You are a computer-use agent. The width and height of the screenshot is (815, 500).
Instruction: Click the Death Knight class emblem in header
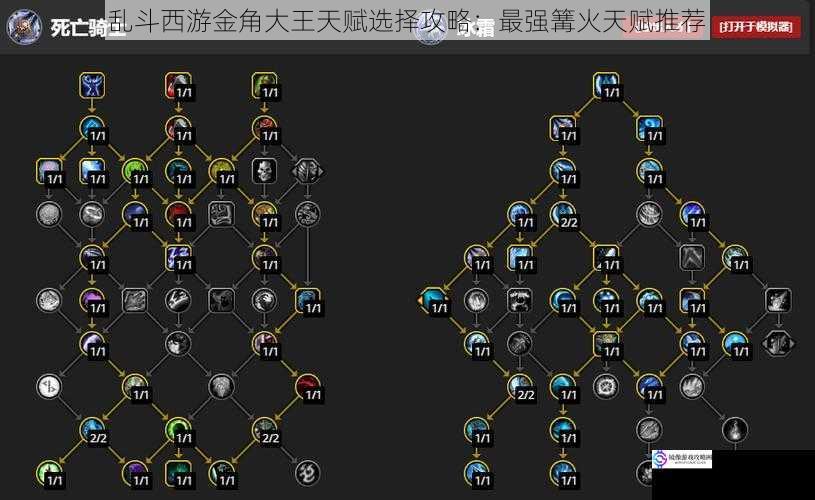[x=24, y=27]
